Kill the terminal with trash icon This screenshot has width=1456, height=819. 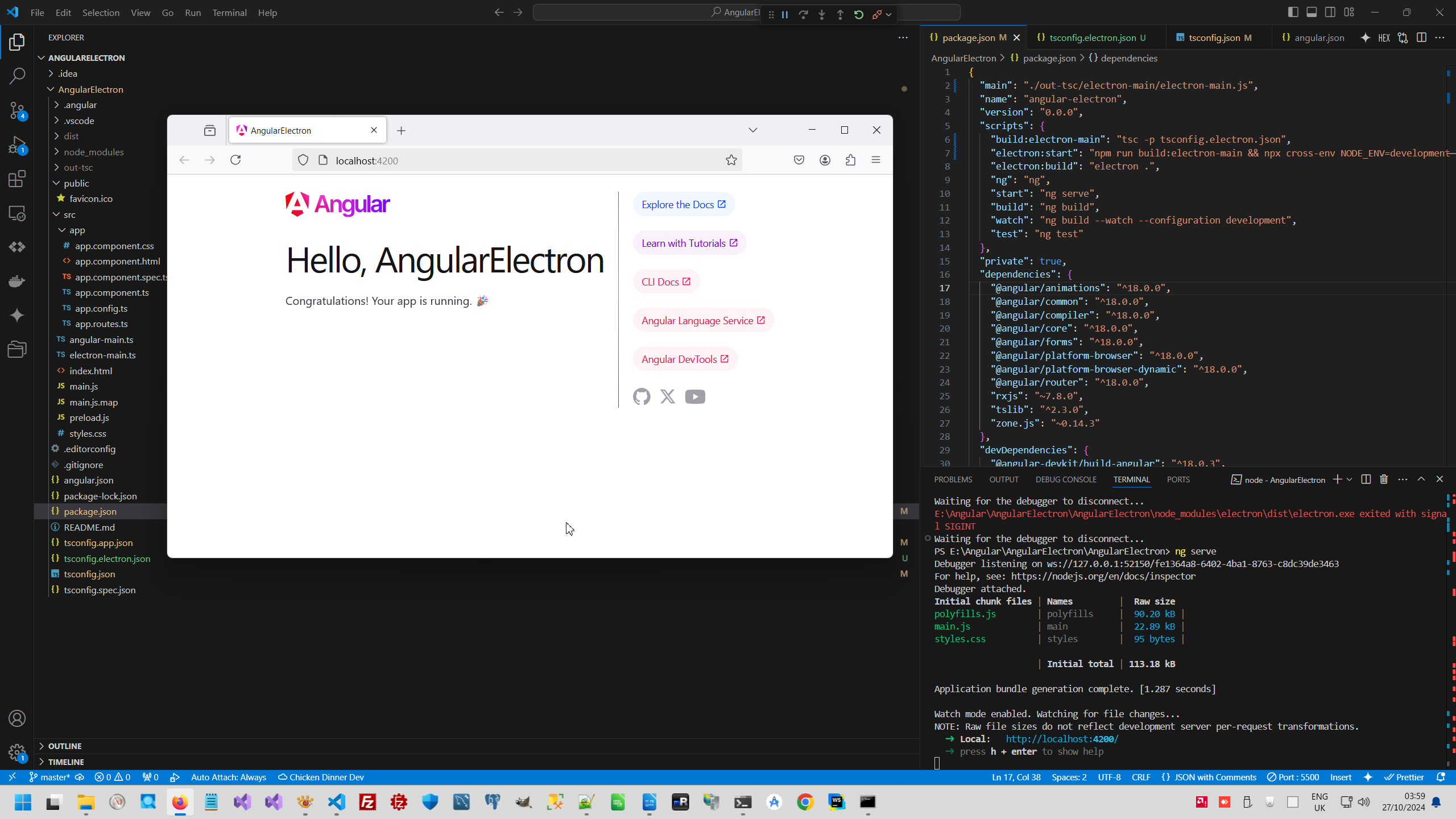pyautogui.click(x=1384, y=479)
